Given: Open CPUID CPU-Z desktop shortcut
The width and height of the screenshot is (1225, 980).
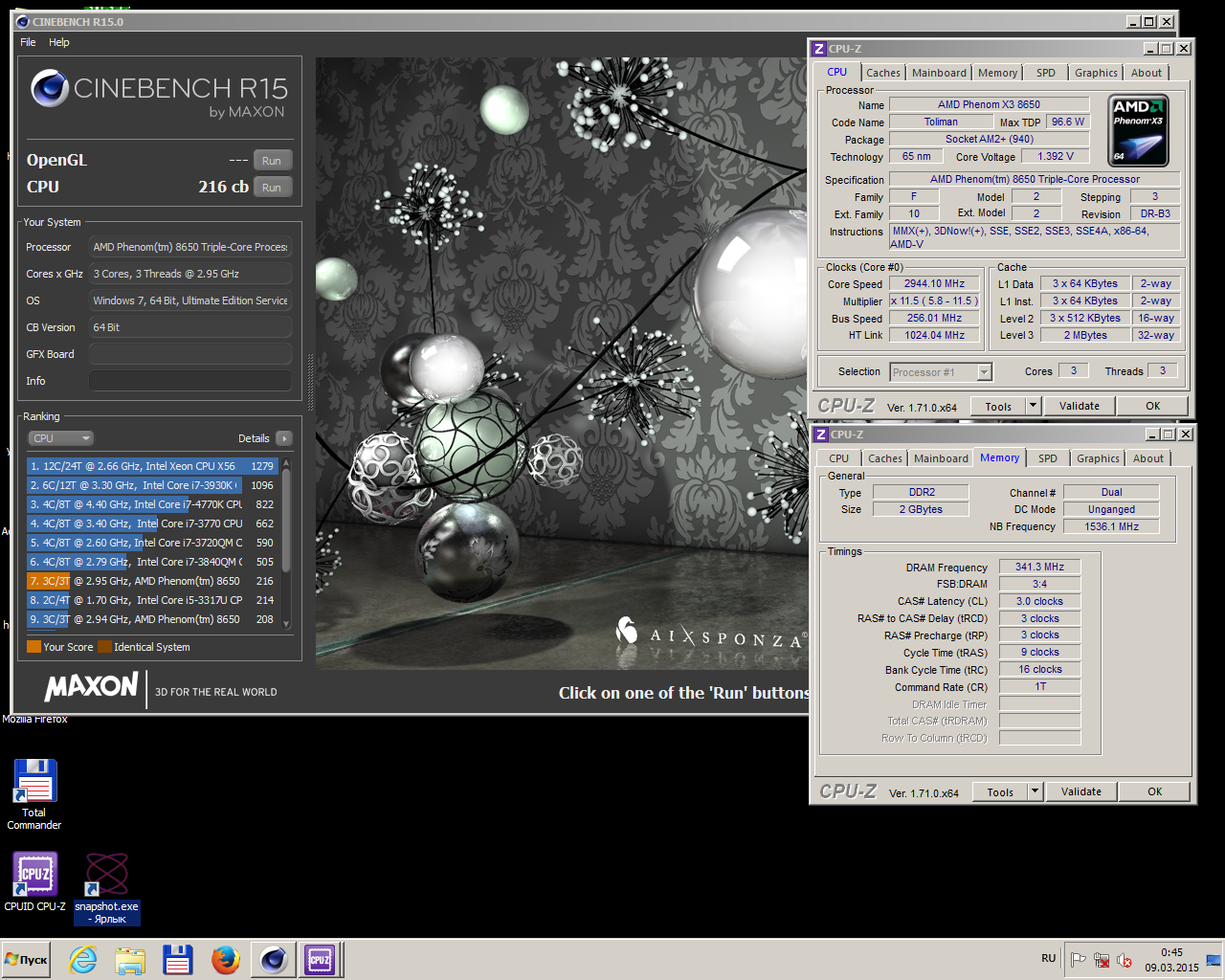Looking at the screenshot, I should tap(35, 881).
